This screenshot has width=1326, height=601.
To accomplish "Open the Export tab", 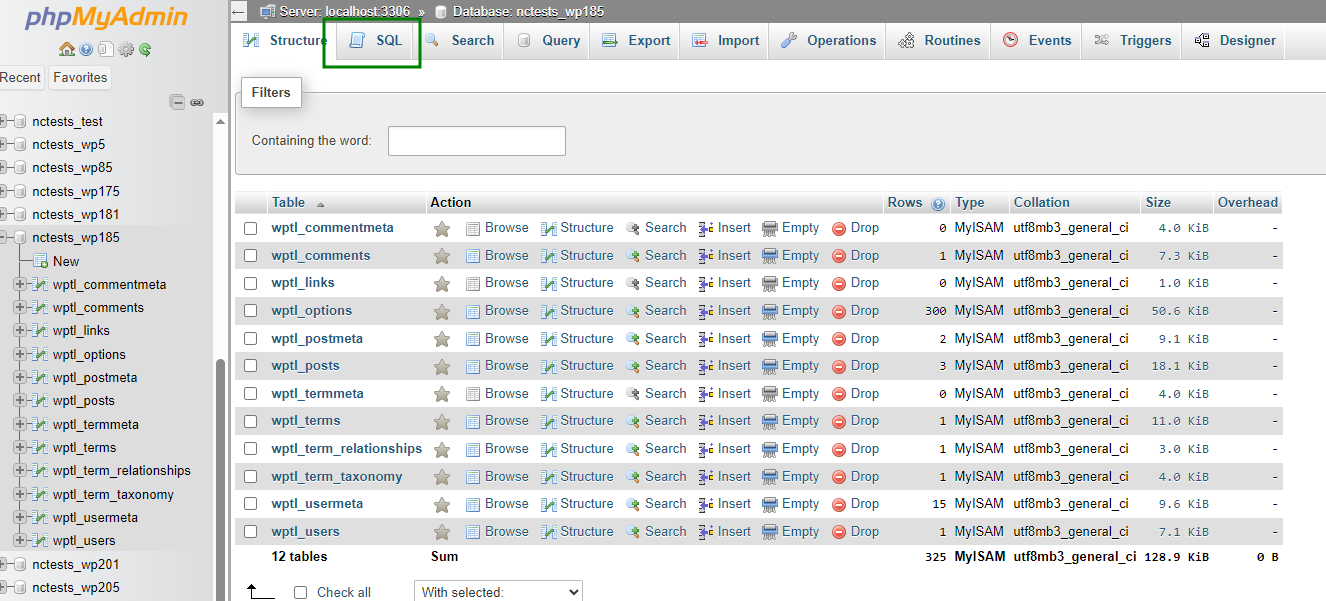I will tap(636, 41).
